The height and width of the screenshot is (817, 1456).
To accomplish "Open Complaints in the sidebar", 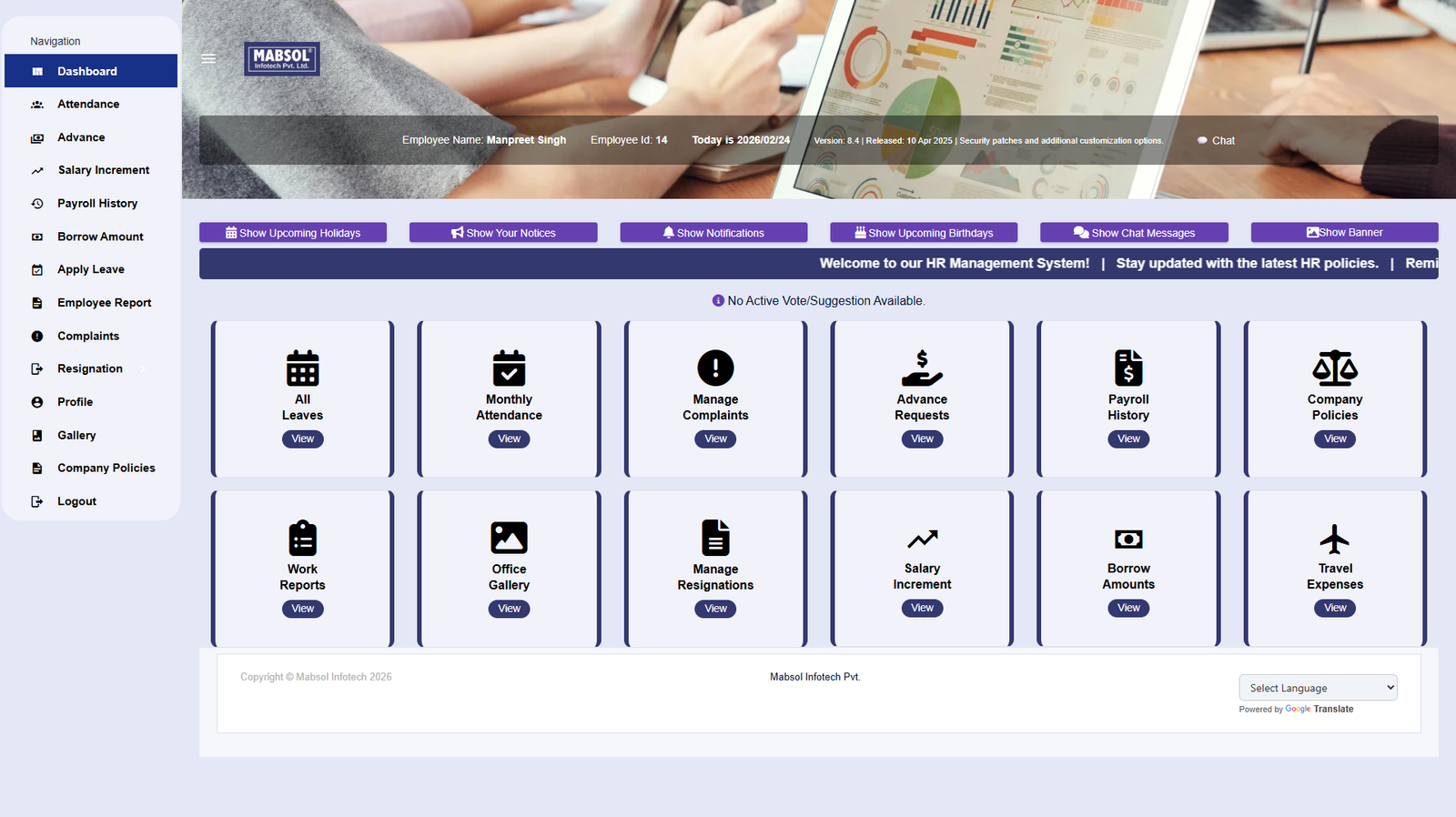I will click(91, 336).
